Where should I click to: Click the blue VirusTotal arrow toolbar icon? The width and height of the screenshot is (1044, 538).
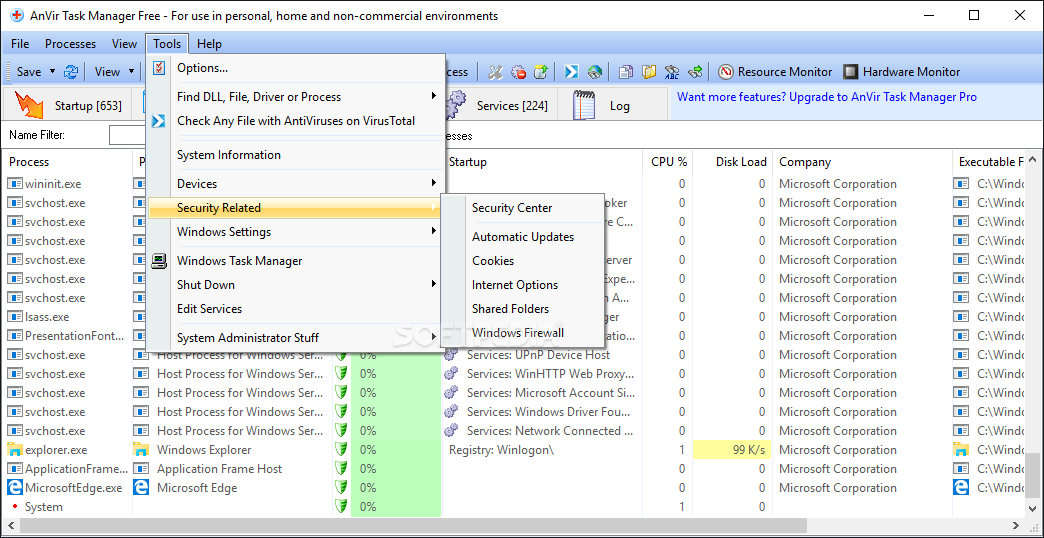[571, 72]
